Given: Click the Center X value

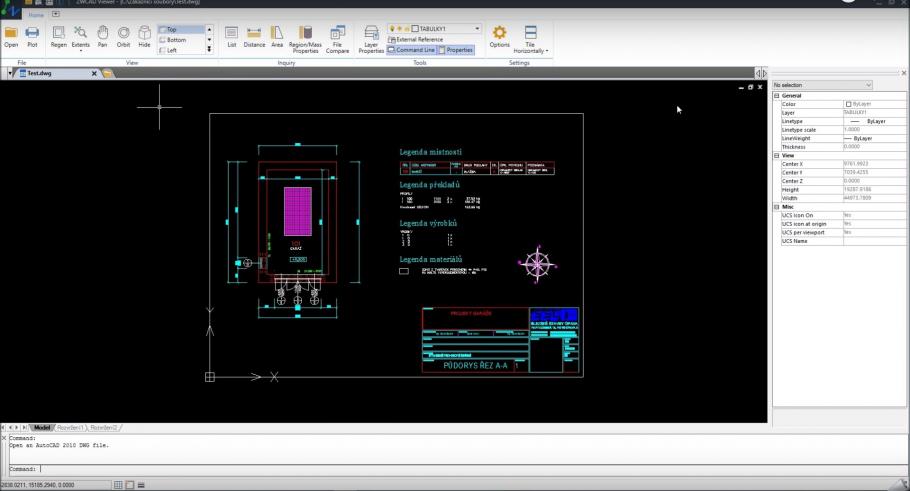Looking at the screenshot, I should [x=874, y=164].
